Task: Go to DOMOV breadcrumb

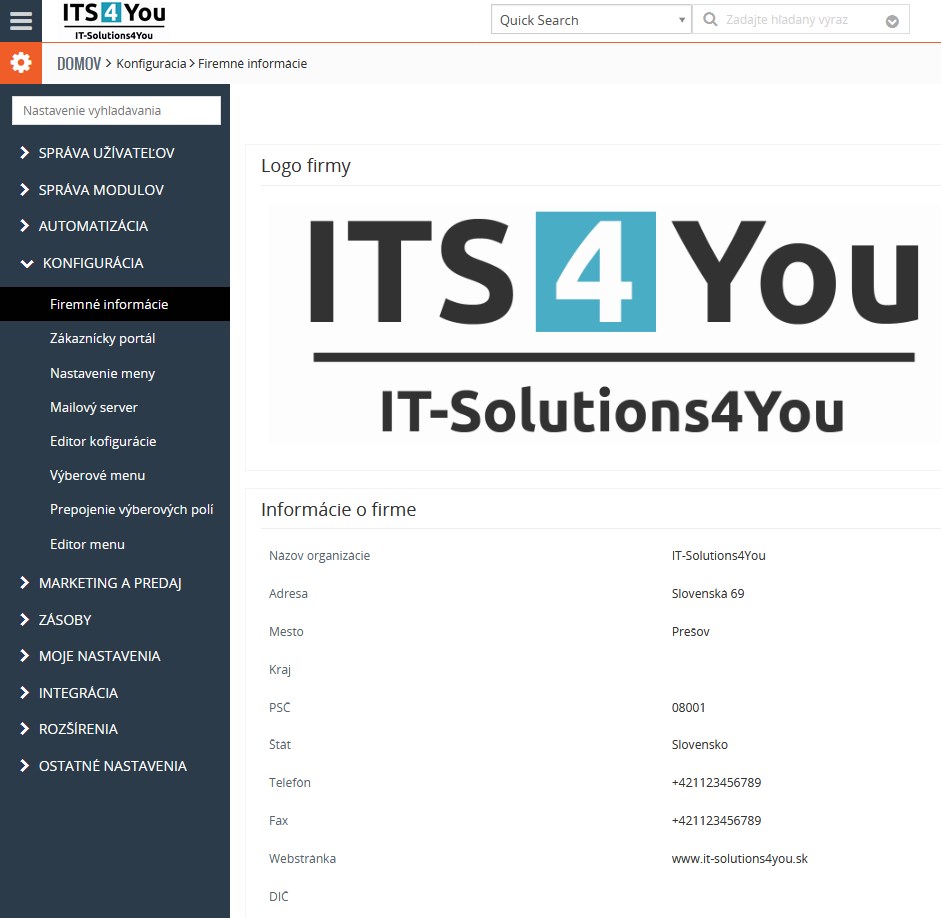Action: click(x=79, y=64)
